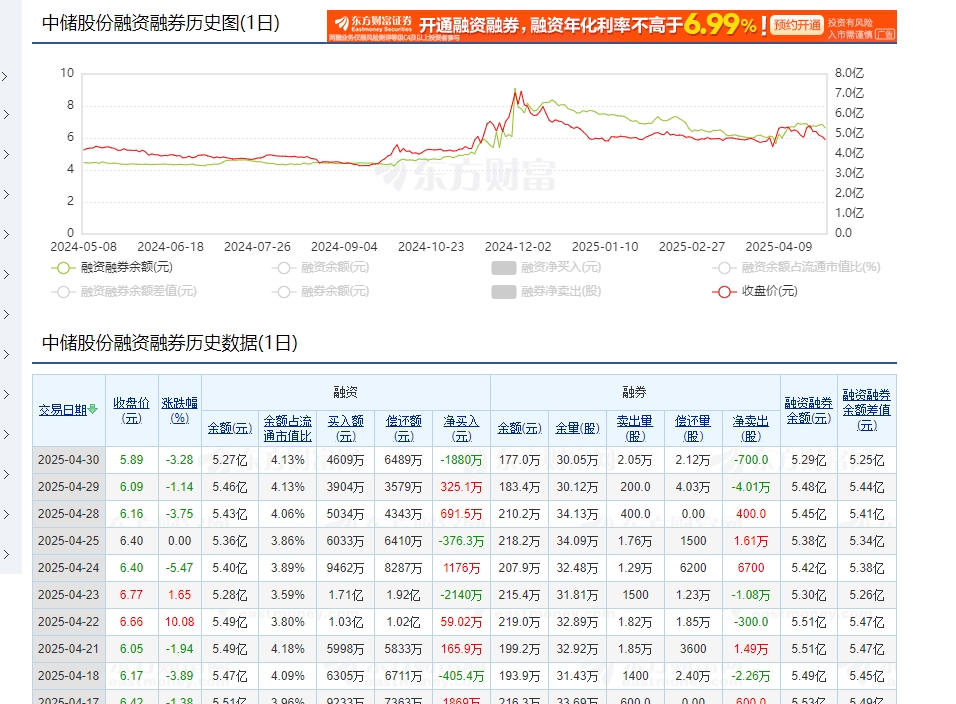Toggle the 融资余额(元) legend series
The height and width of the screenshot is (704, 956).
(x=321, y=268)
